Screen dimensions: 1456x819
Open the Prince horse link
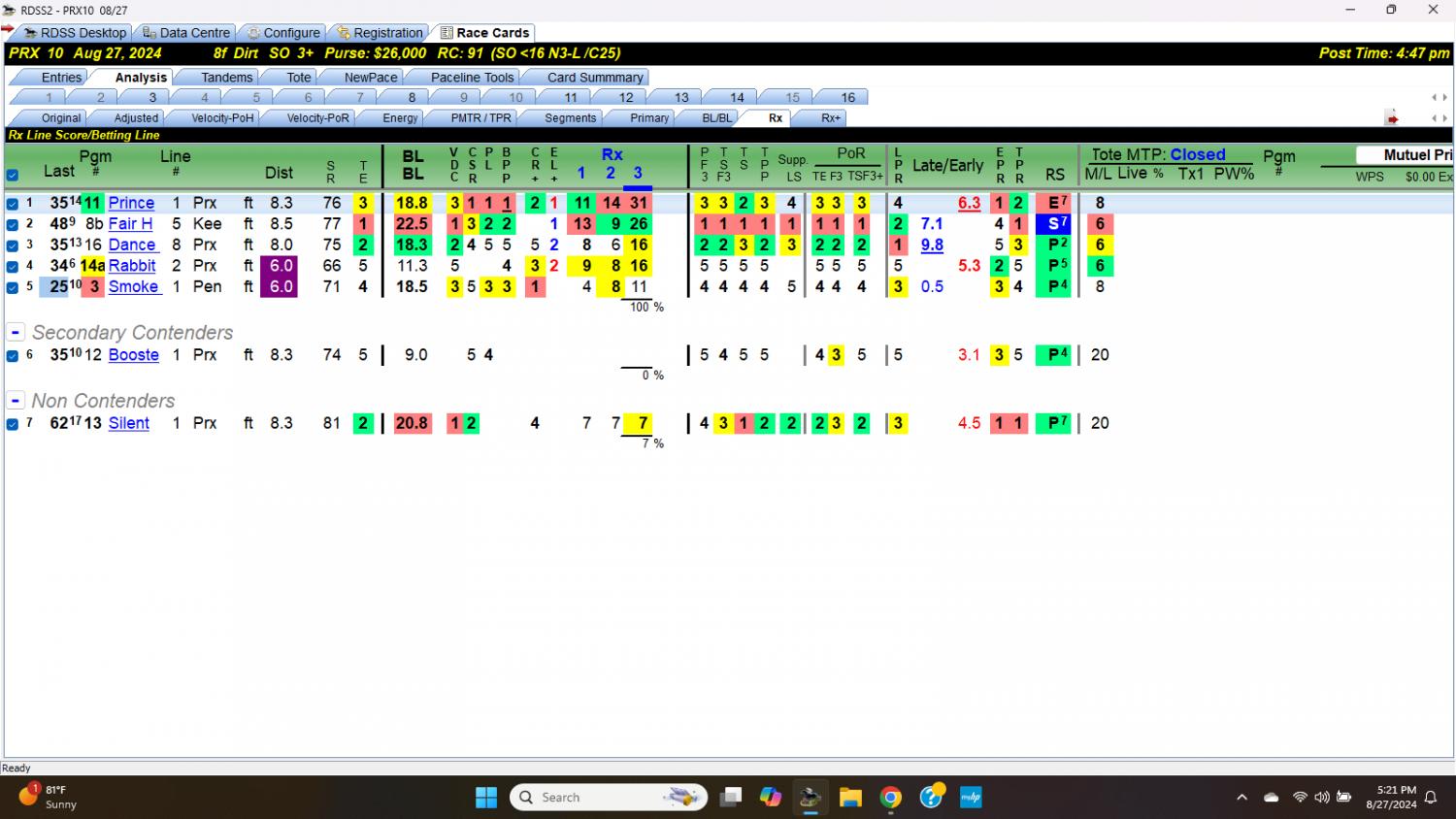coord(131,204)
